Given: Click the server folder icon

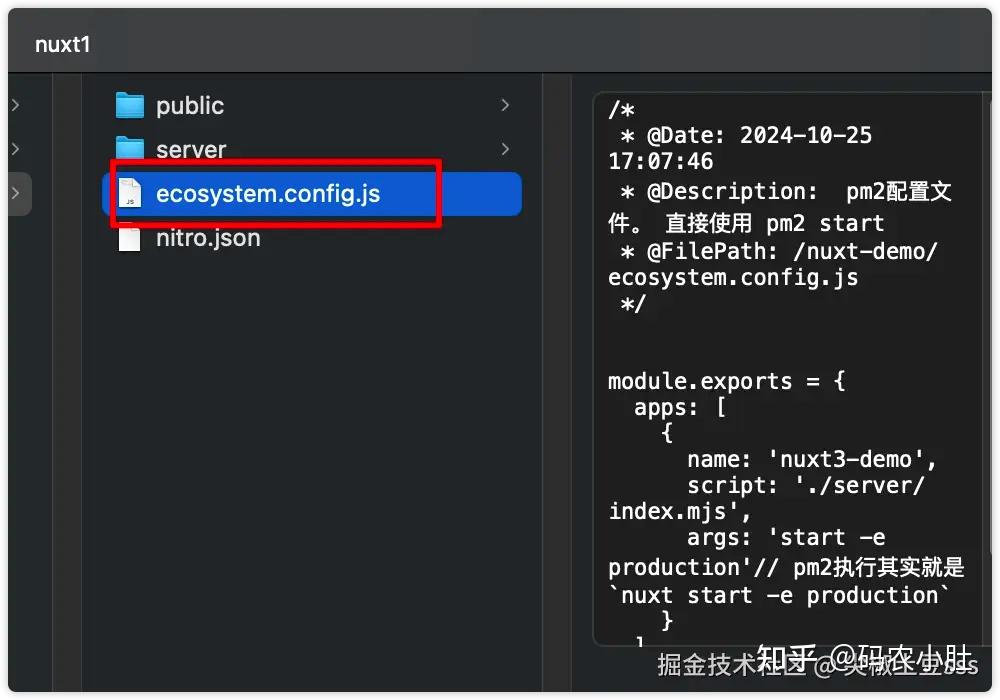Looking at the screenshot, I should click(x=130, y=149).
